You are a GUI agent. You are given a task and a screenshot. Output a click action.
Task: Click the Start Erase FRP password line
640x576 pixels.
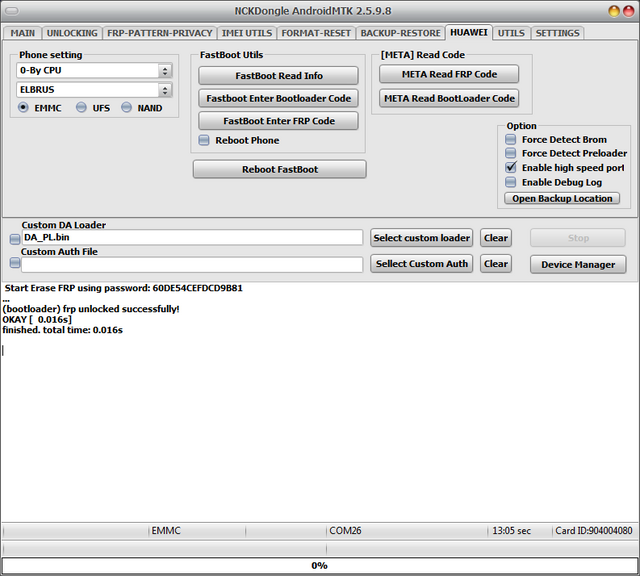coord(123,288)
